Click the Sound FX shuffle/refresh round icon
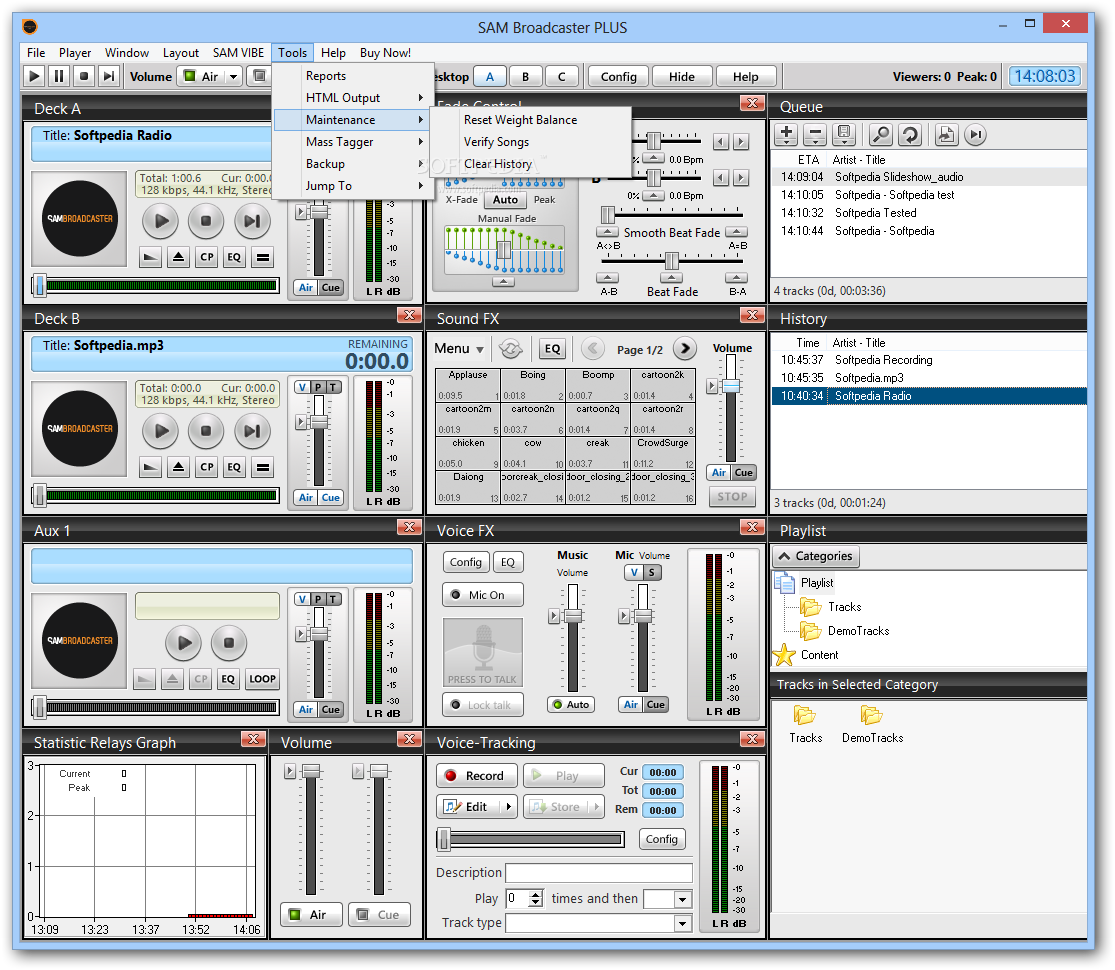1115x970 pixels. [511, 348]
